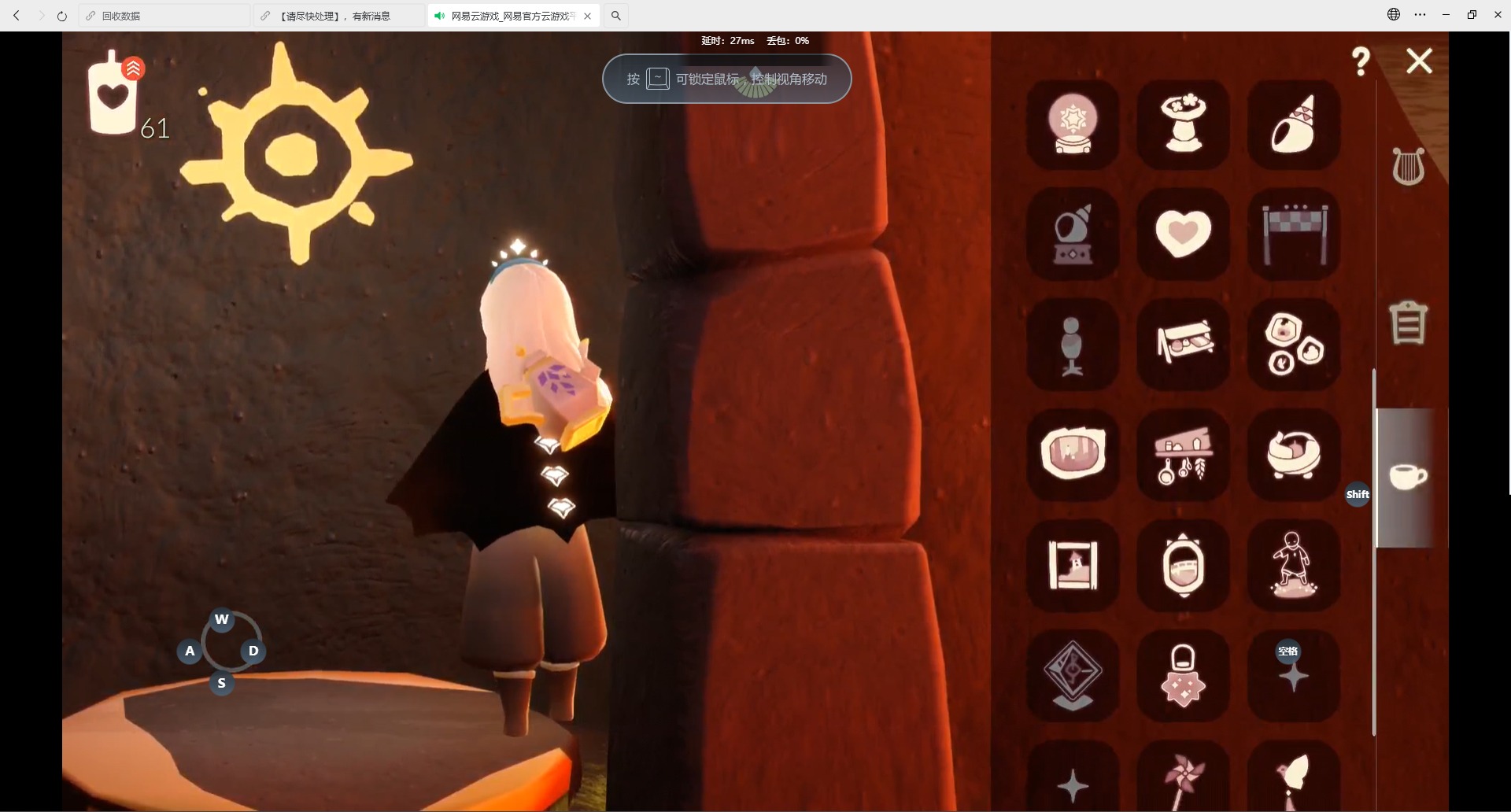1511x812 pixels.
Task: Open the browser more options menu
Action: click(1420, 14)
